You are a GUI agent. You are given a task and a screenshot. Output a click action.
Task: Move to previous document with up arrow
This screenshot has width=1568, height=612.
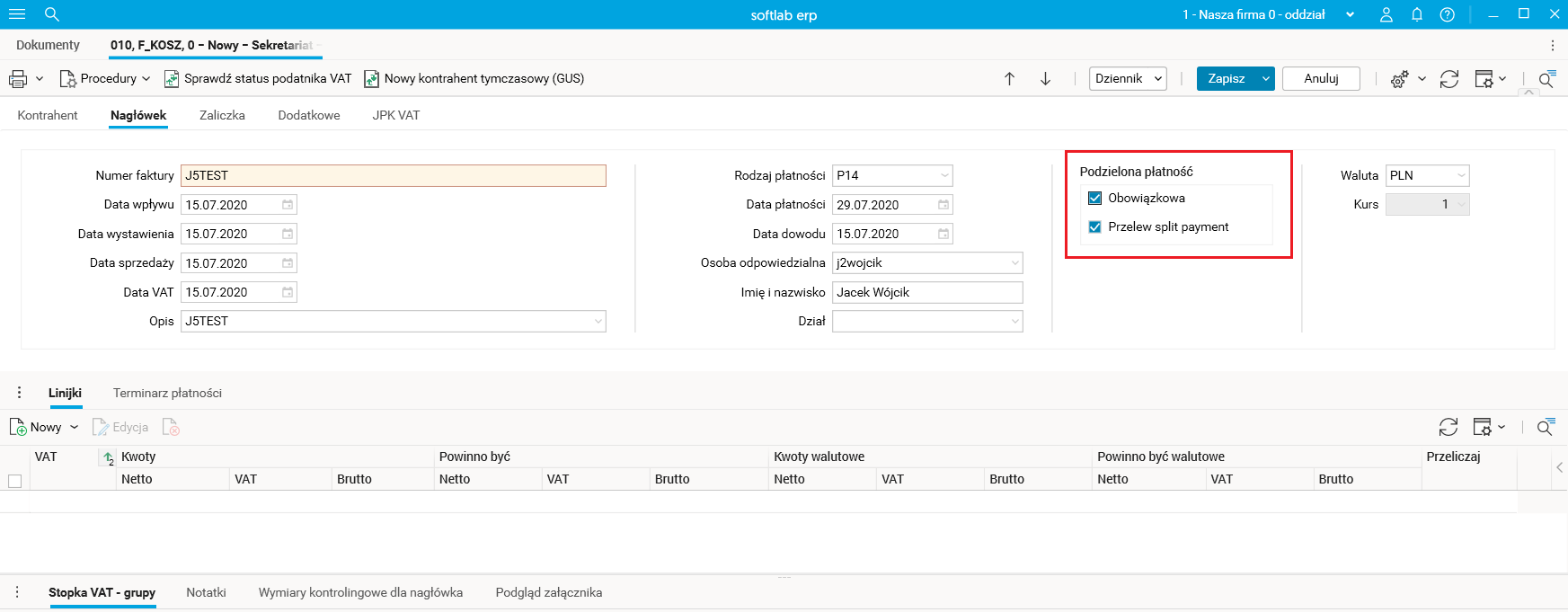1010,79
